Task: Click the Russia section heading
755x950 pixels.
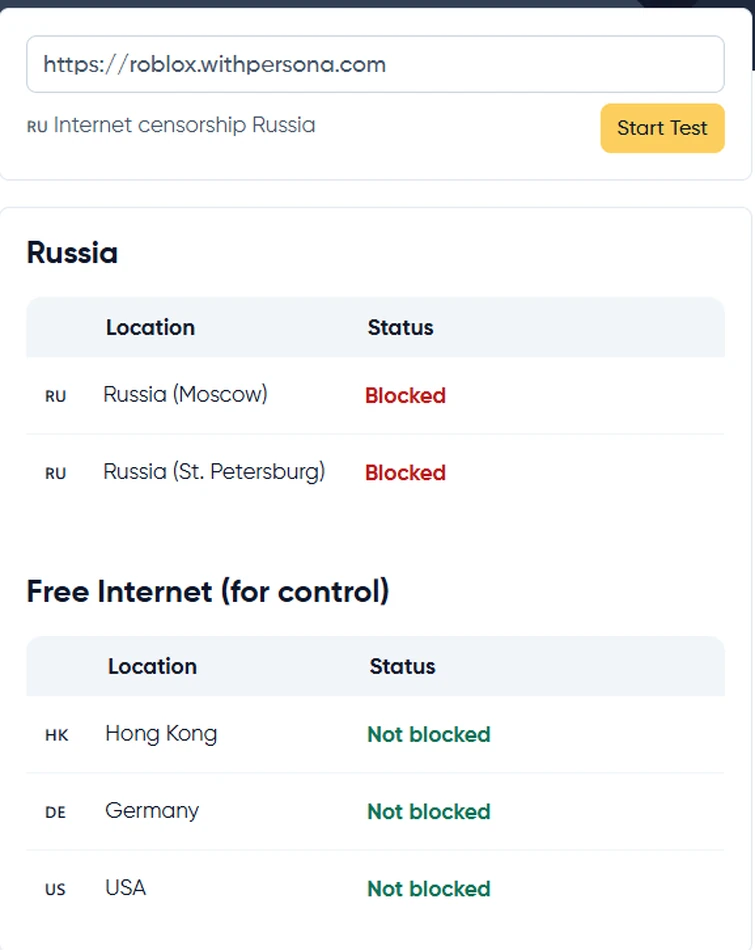Action: pos(72,253)
